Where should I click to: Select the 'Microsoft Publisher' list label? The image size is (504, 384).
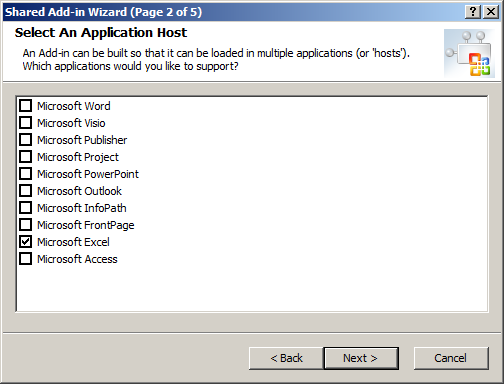point(82,140)
